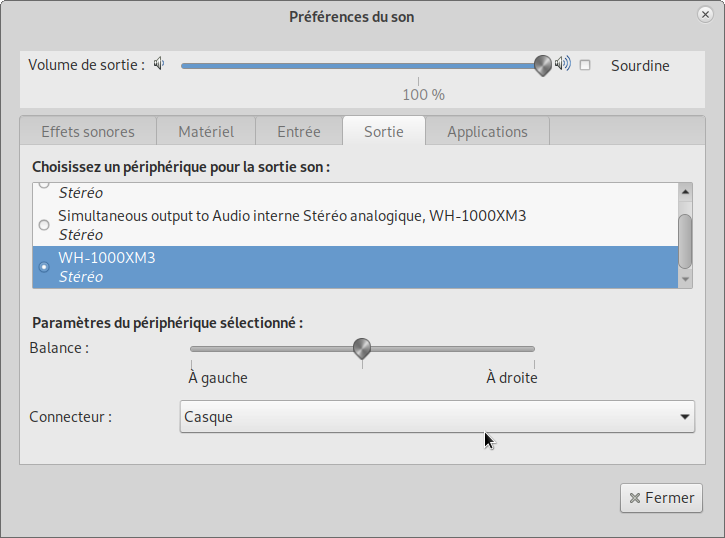Open the Matériel tab
The height and width of the screenshot is (538, 725).
206,131
